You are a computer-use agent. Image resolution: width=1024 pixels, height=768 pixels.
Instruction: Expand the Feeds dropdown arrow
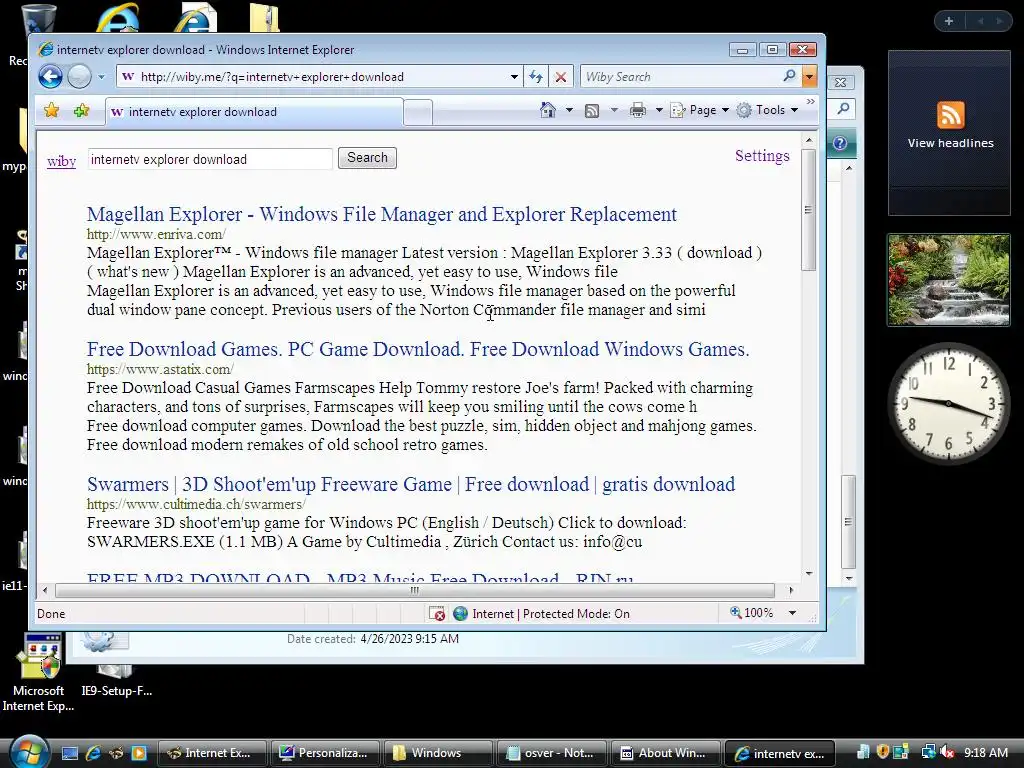pyautogui.click(x=614, y=110)
